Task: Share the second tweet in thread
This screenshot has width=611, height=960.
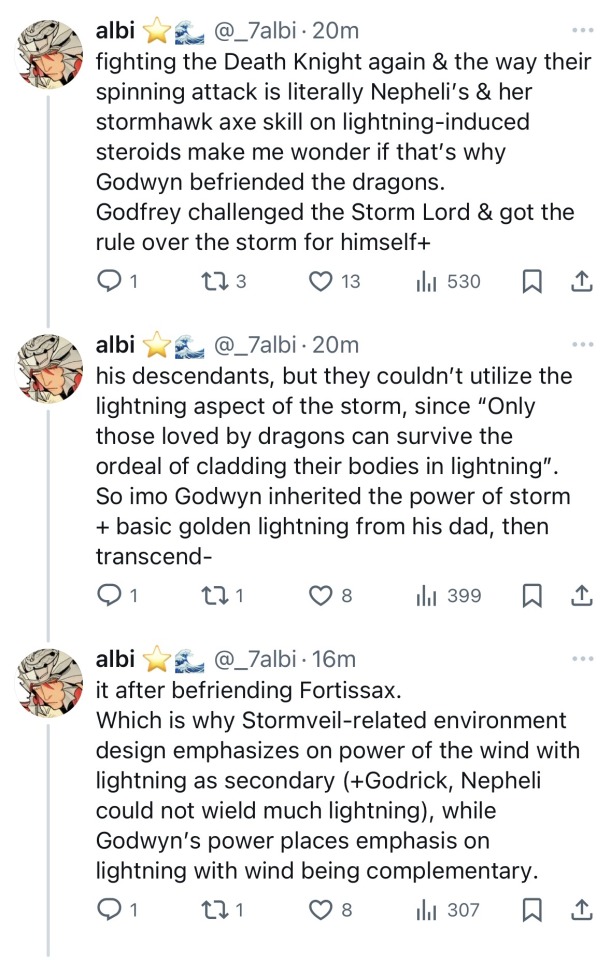Action: 580,596
